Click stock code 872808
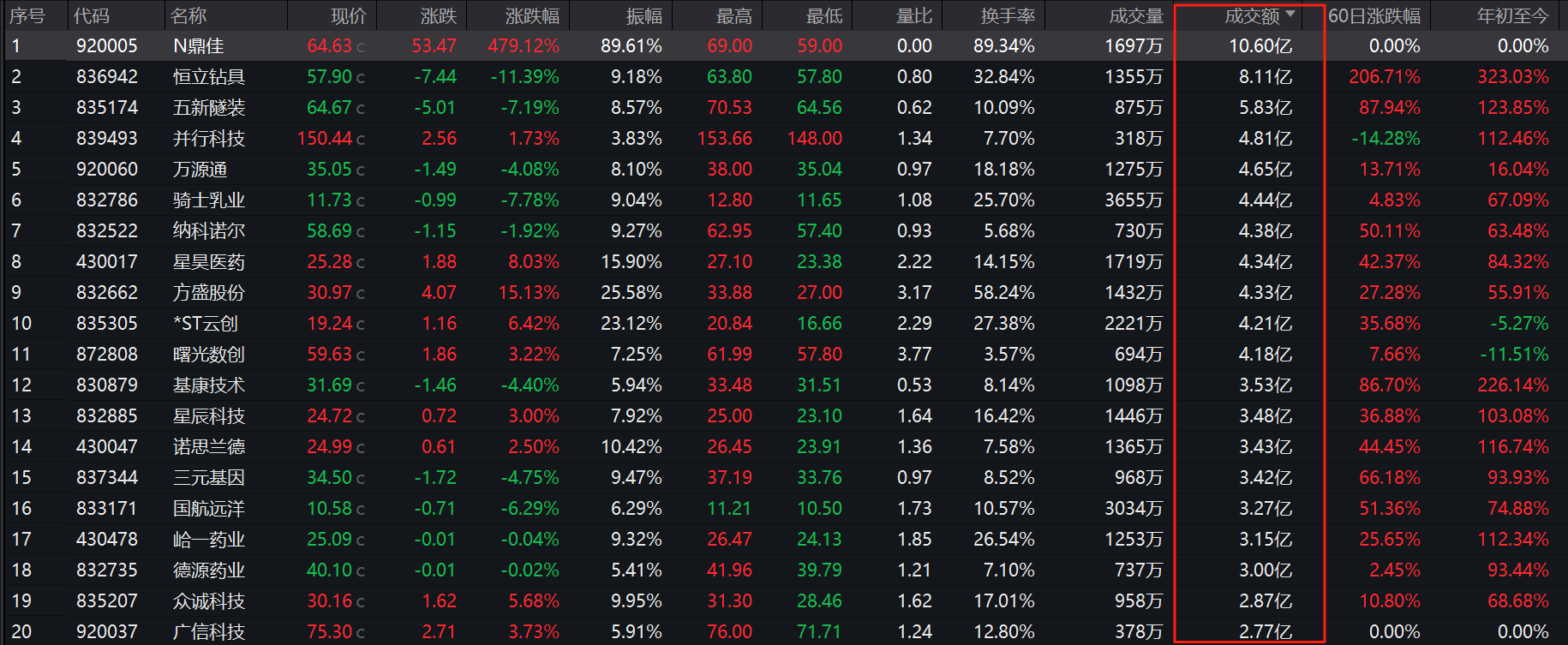1568x645 pixels. pyautogui.click(x=107, y=355)
